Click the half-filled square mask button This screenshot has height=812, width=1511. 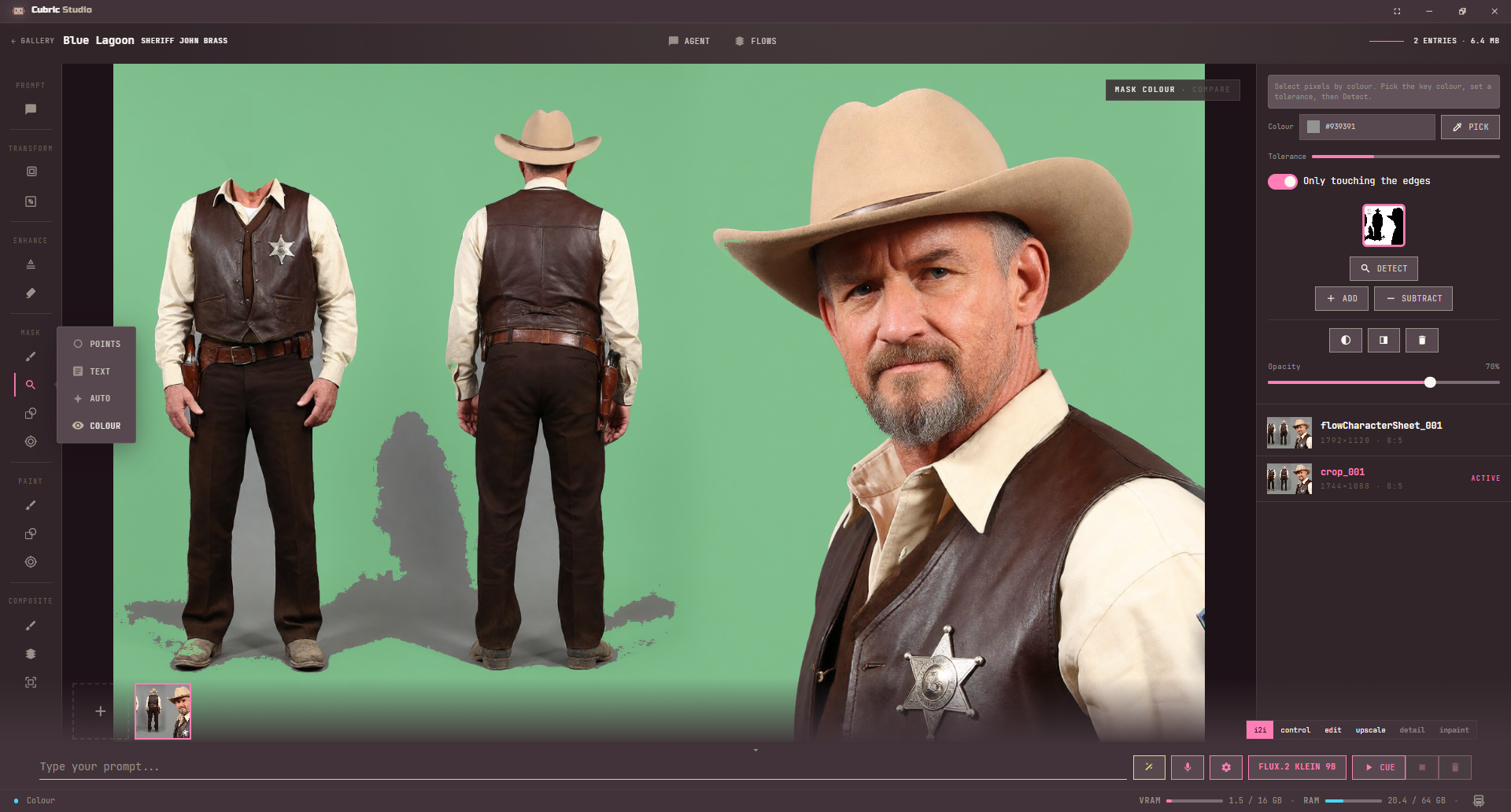click(1384, 340)
